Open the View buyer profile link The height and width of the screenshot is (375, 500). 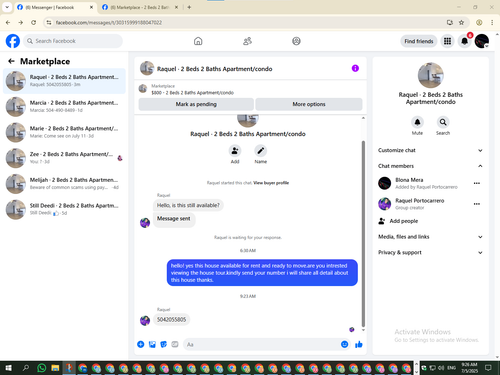(x=271, y=183)
